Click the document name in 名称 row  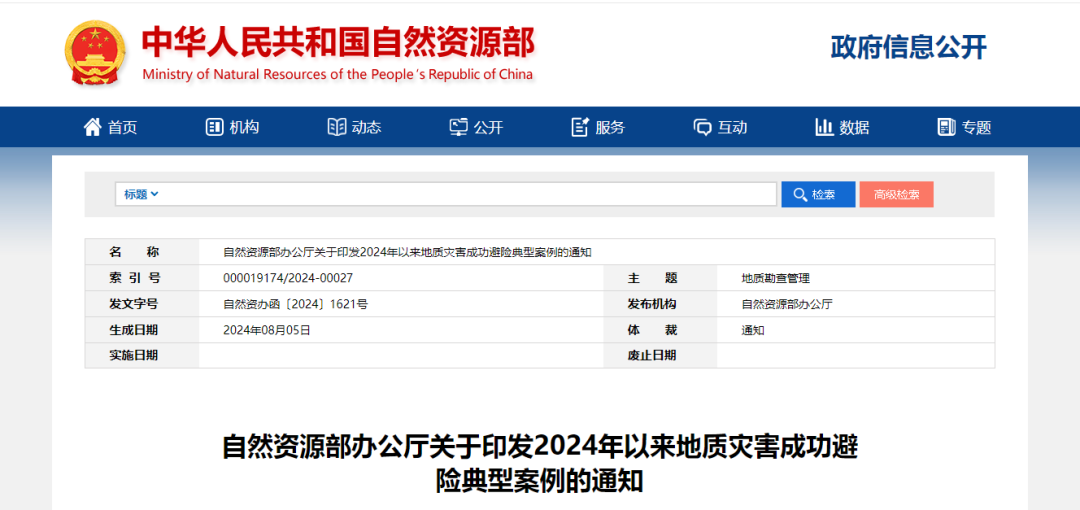click(407, 252)
